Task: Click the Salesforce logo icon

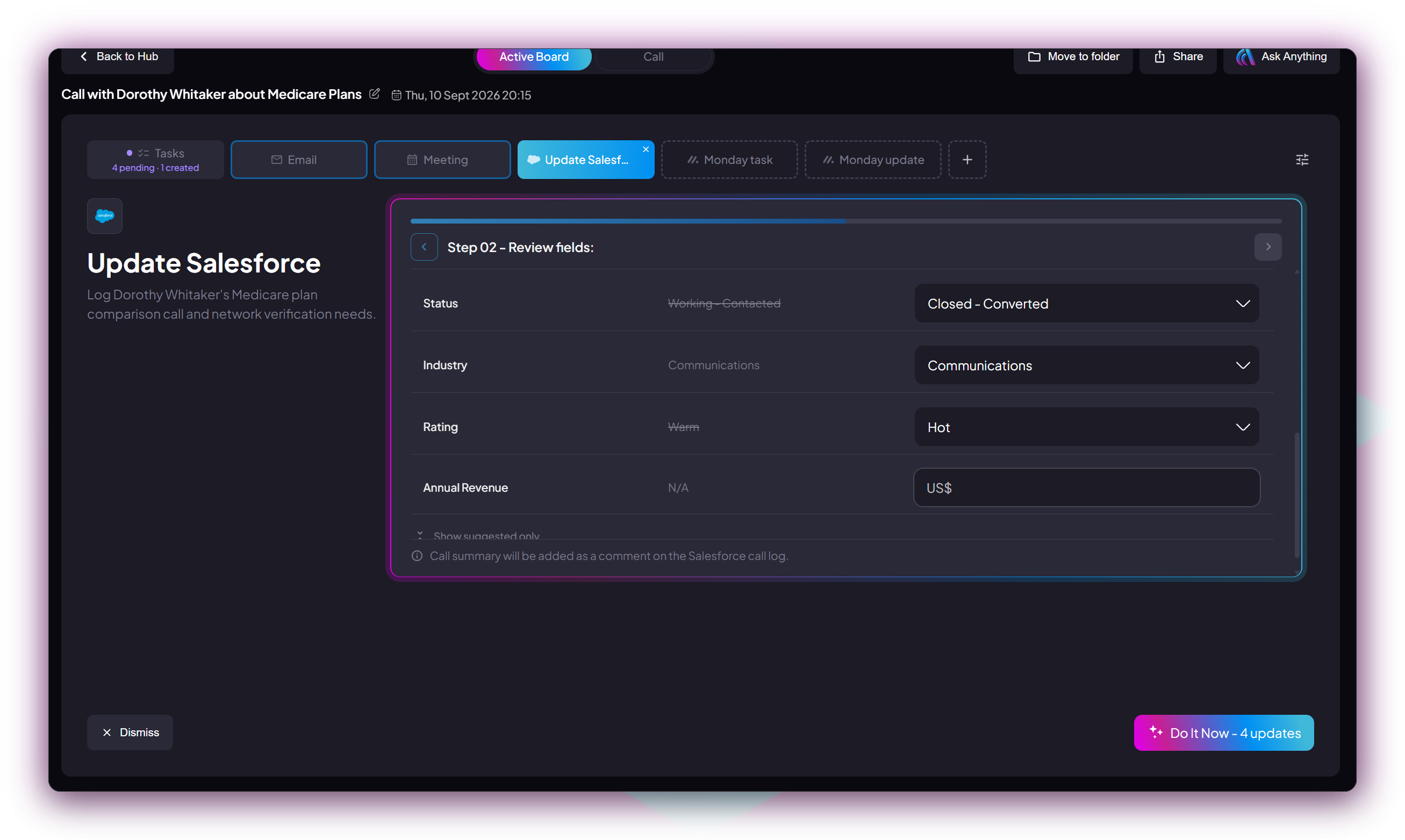Action: pos(105,216)
